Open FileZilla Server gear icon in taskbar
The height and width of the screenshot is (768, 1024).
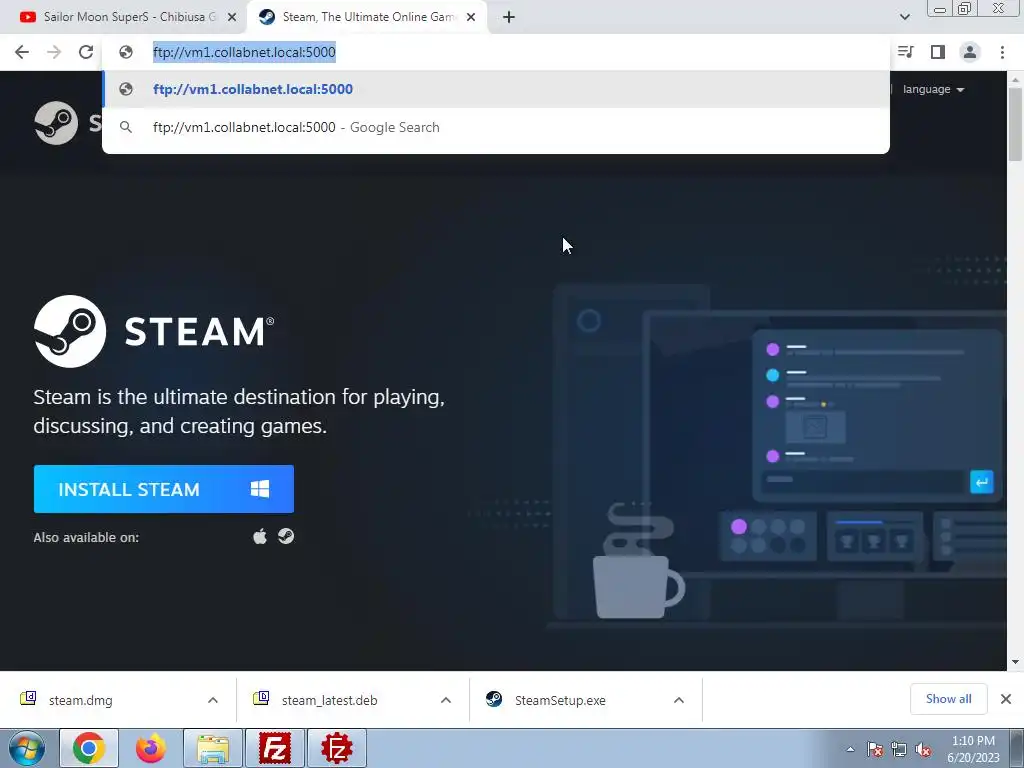click(337, 748)
